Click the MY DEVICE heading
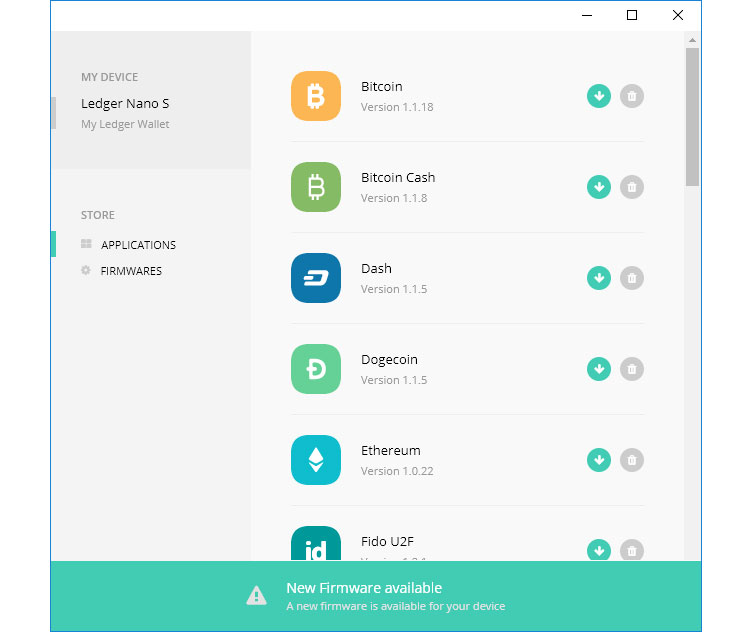This screenshot has height=632, width=752. (109, 77)
